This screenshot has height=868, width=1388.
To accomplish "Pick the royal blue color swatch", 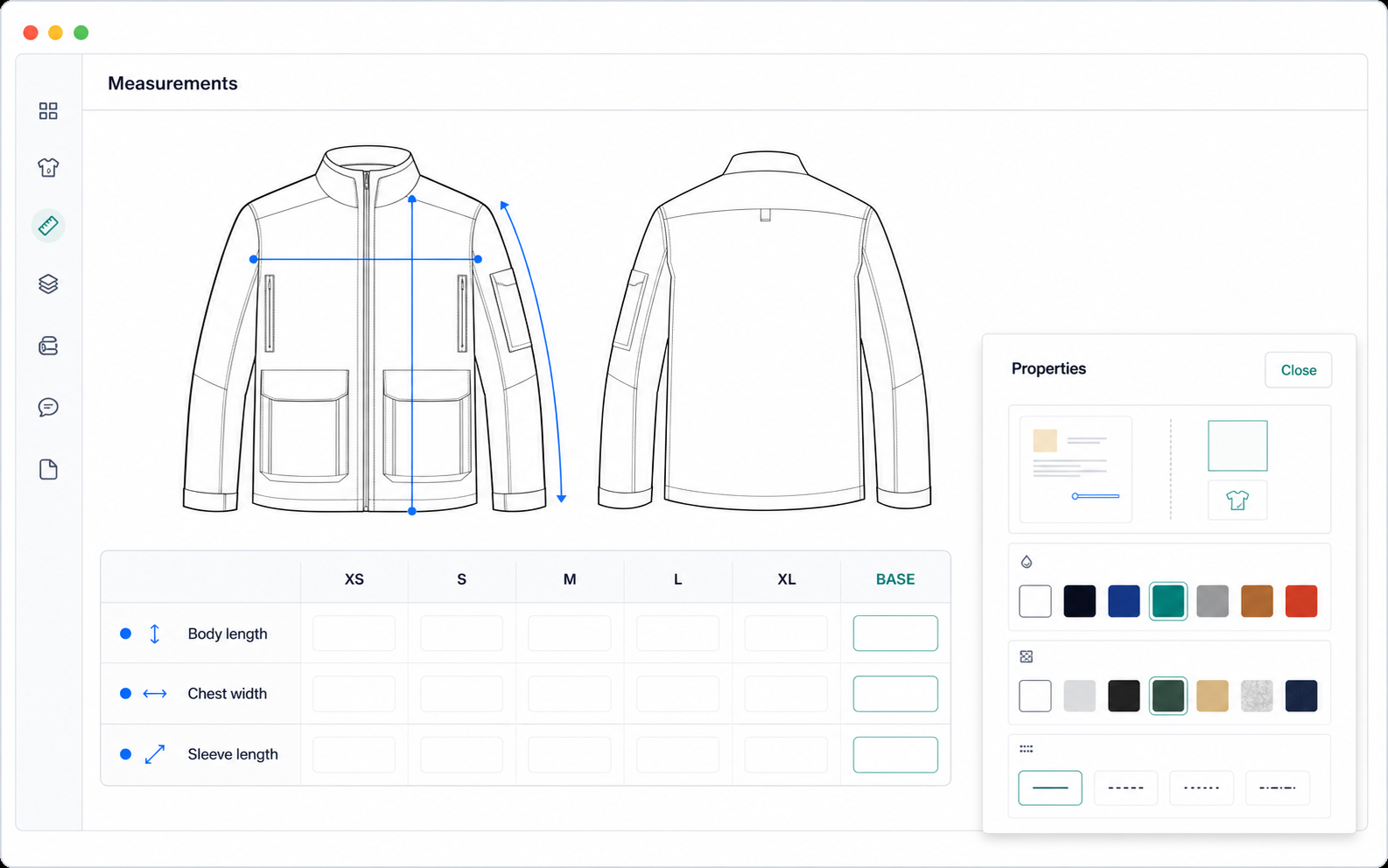I will (x=1124, y=601).
